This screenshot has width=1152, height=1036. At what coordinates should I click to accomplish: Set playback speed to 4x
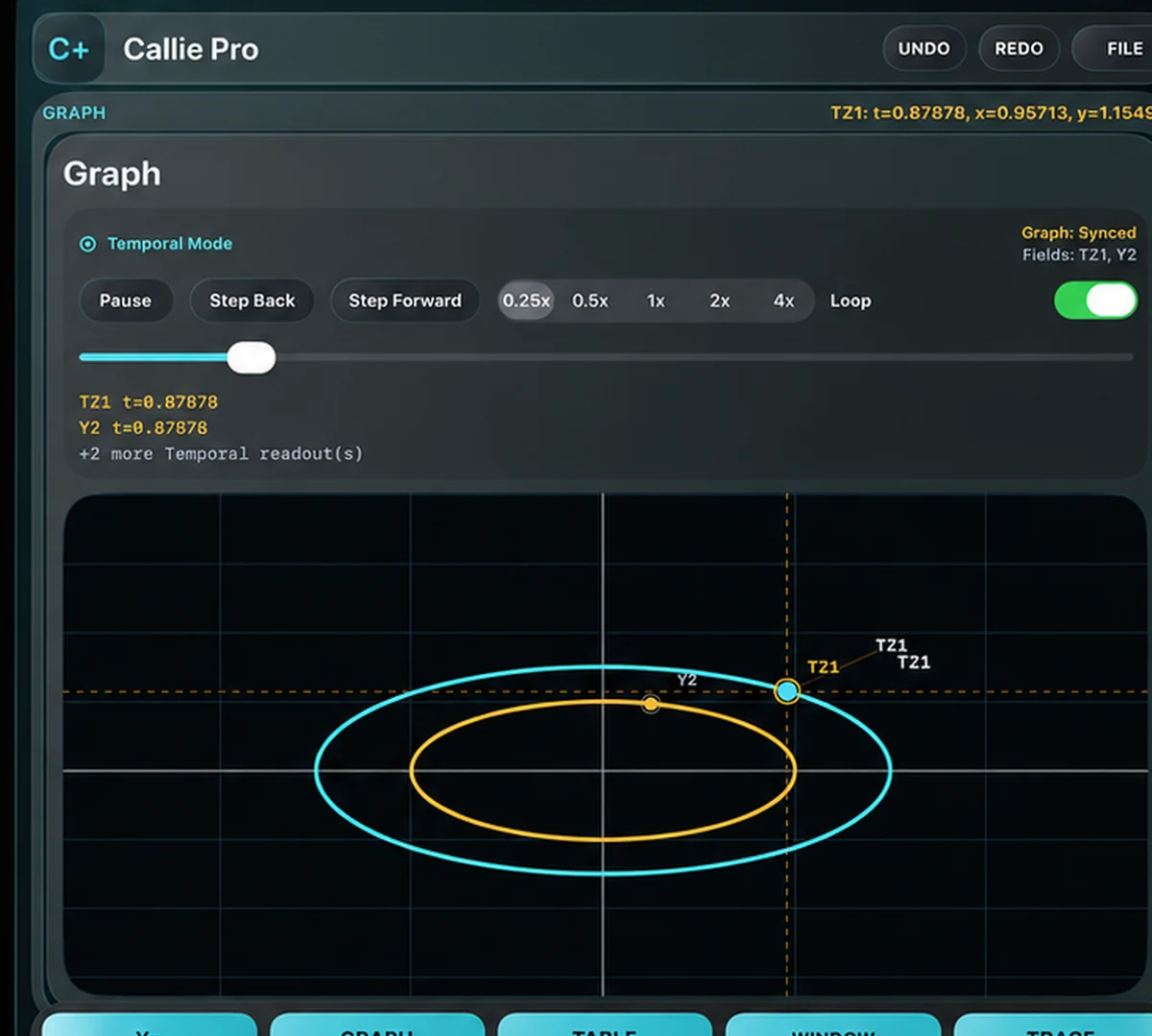click(x=783, y=301)
